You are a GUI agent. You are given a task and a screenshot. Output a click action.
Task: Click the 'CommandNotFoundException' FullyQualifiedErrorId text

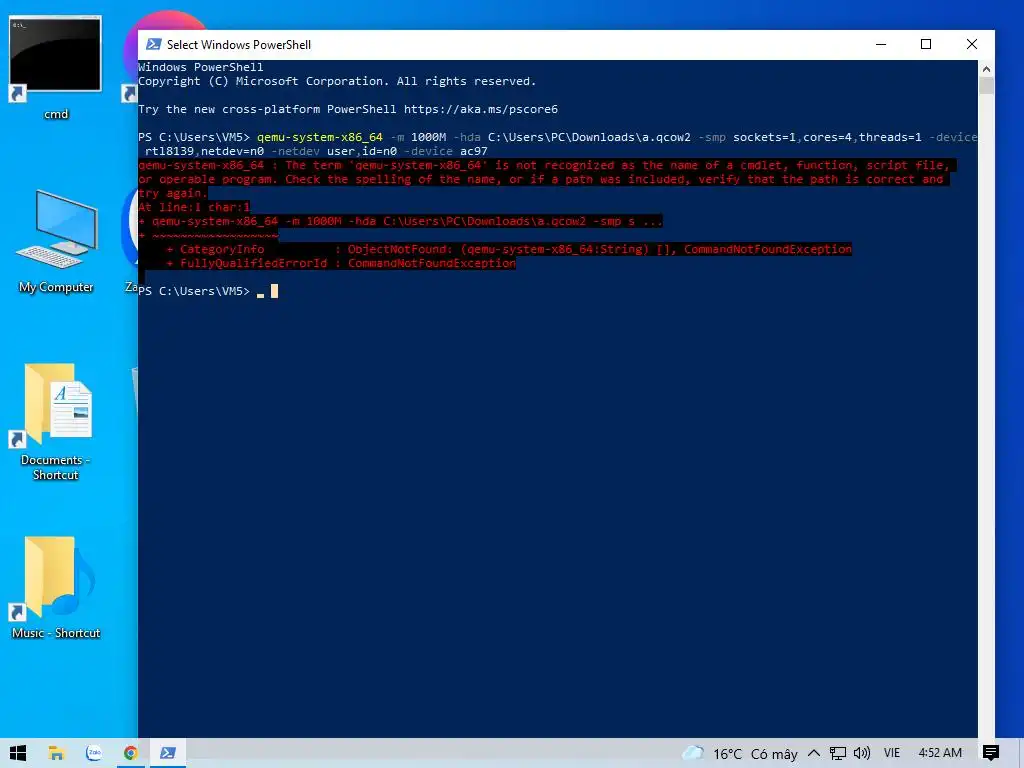click(x=432, y=263)
